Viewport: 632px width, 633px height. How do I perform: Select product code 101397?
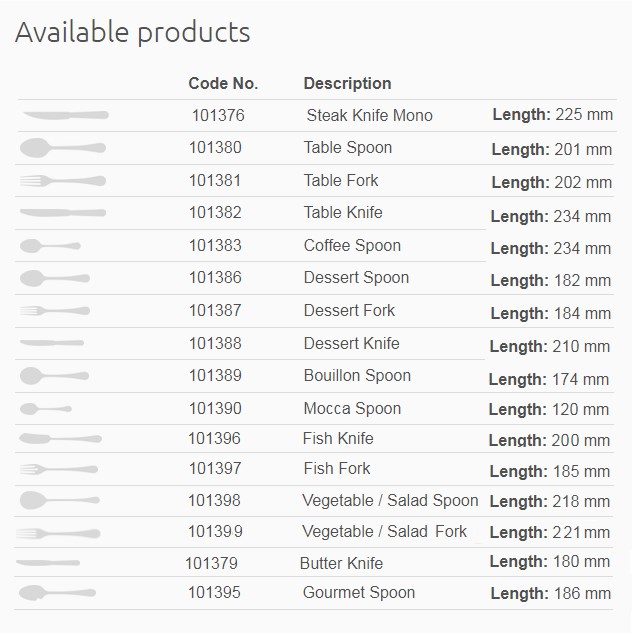coord(215,468)
